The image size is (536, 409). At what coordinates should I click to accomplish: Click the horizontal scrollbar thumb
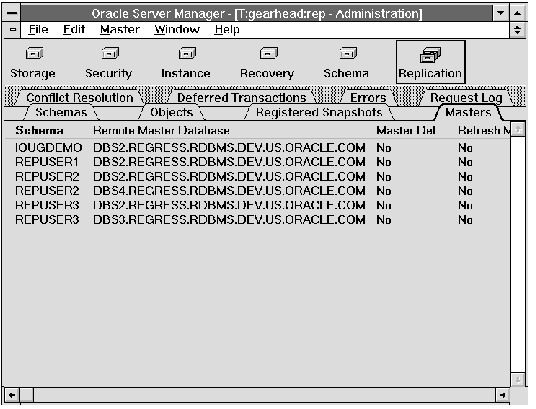(x=27, y=395)
